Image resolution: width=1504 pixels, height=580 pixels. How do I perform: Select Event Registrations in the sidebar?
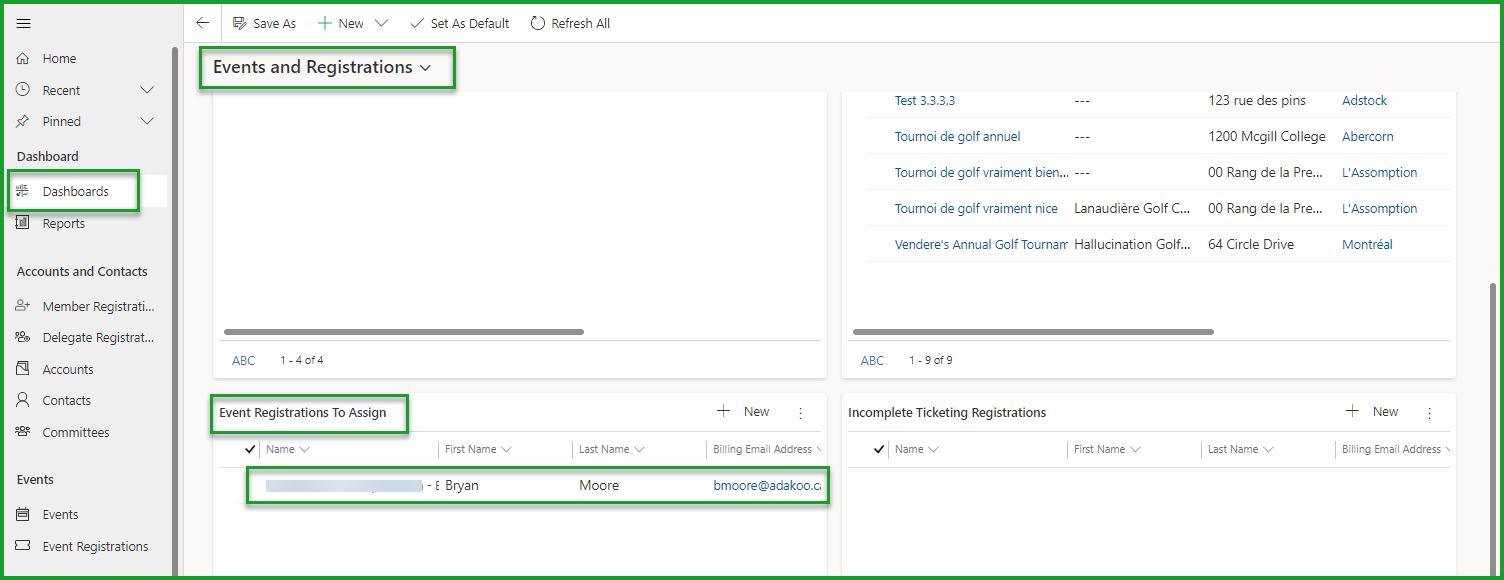point(95,547)
